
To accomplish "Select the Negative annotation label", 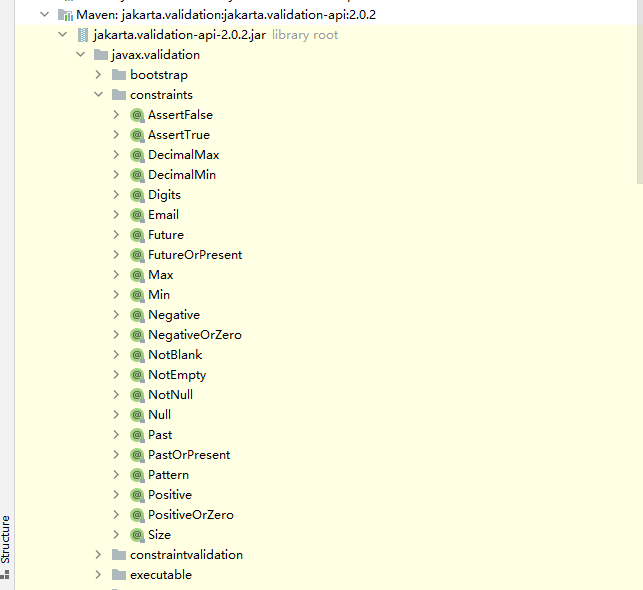I will [174, 315].
